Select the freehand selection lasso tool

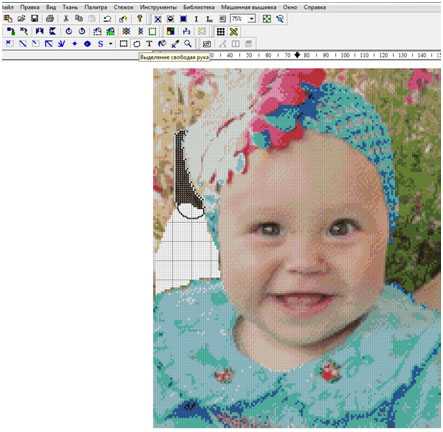point(137,44)
